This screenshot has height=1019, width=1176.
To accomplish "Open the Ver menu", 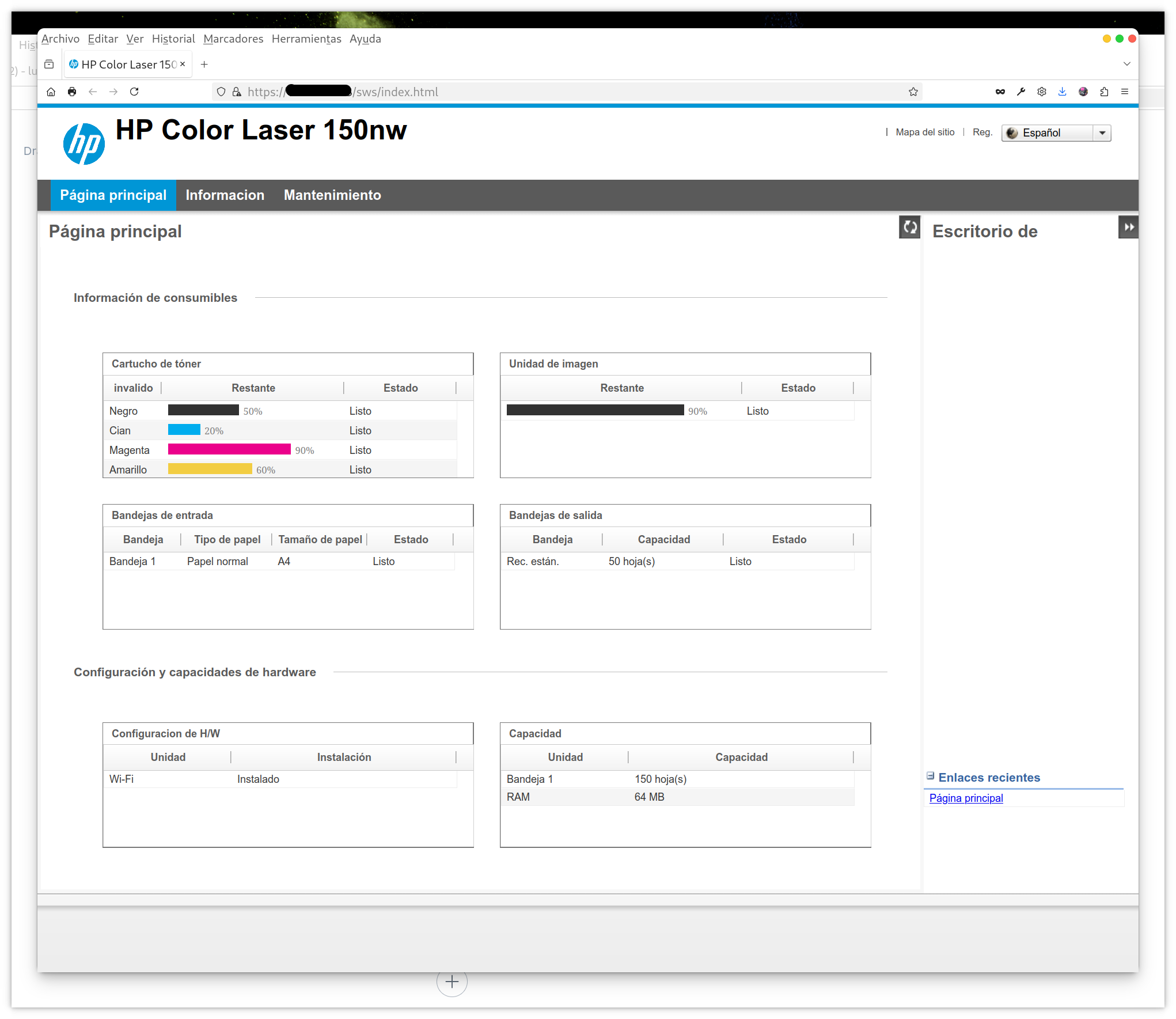I will pyautogui.click(x=135, y=39).
